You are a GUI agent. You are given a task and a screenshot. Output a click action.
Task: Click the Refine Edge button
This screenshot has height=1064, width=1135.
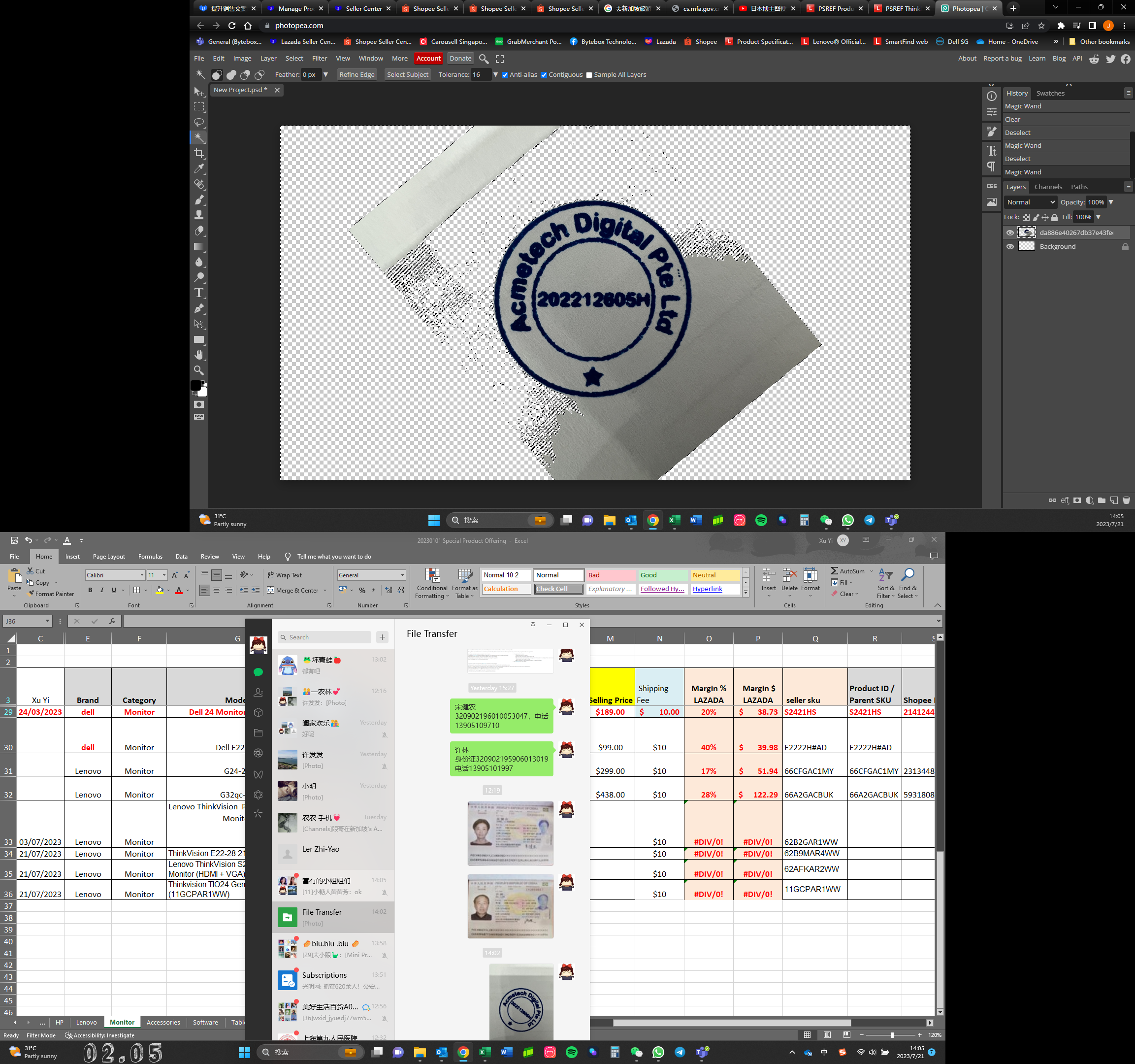pos(357,75)
